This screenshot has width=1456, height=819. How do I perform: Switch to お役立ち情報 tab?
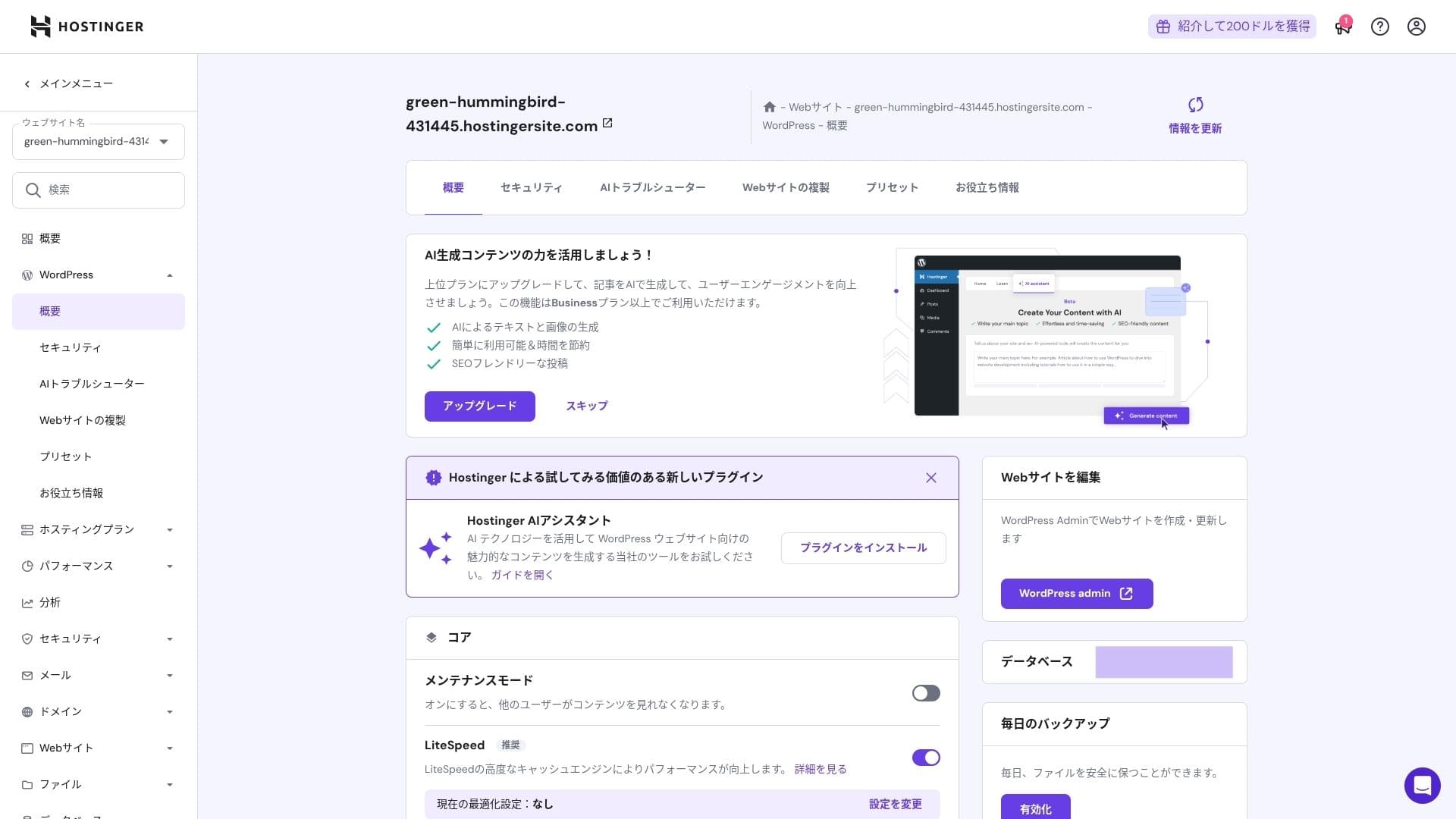pos(987,187)
